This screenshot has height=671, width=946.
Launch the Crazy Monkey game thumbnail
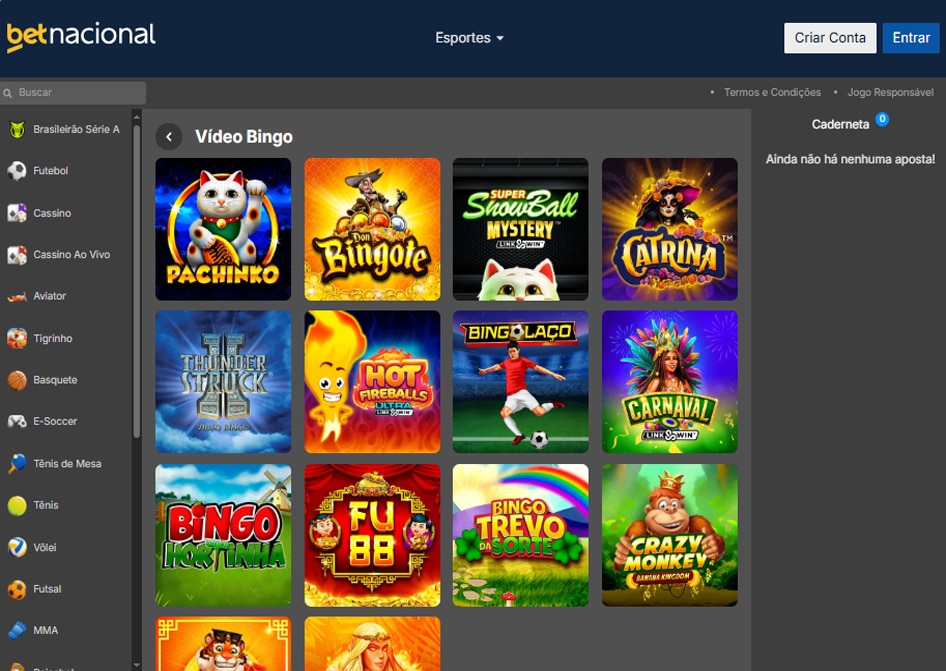pyautogui.click(x=669, y=534)
